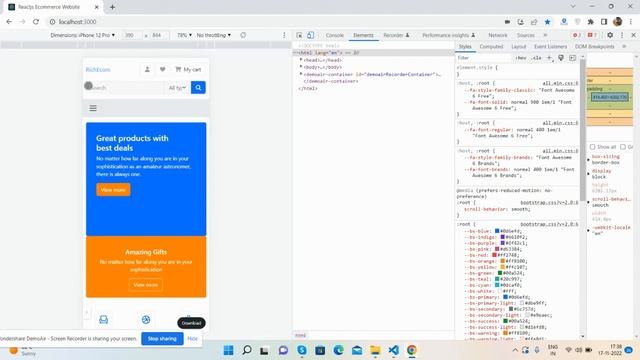Open the No throttling dropdown
This screenshot has height=360, width=640.
[213, 35]
